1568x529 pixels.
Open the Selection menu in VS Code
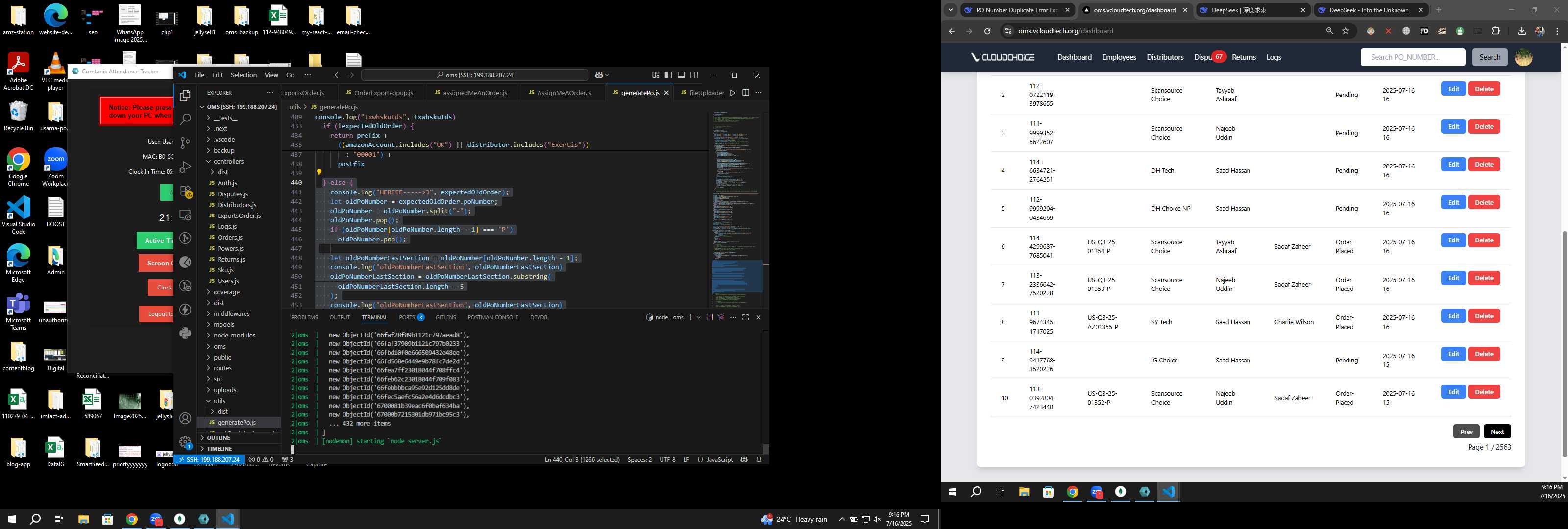(x=244, y=75)
